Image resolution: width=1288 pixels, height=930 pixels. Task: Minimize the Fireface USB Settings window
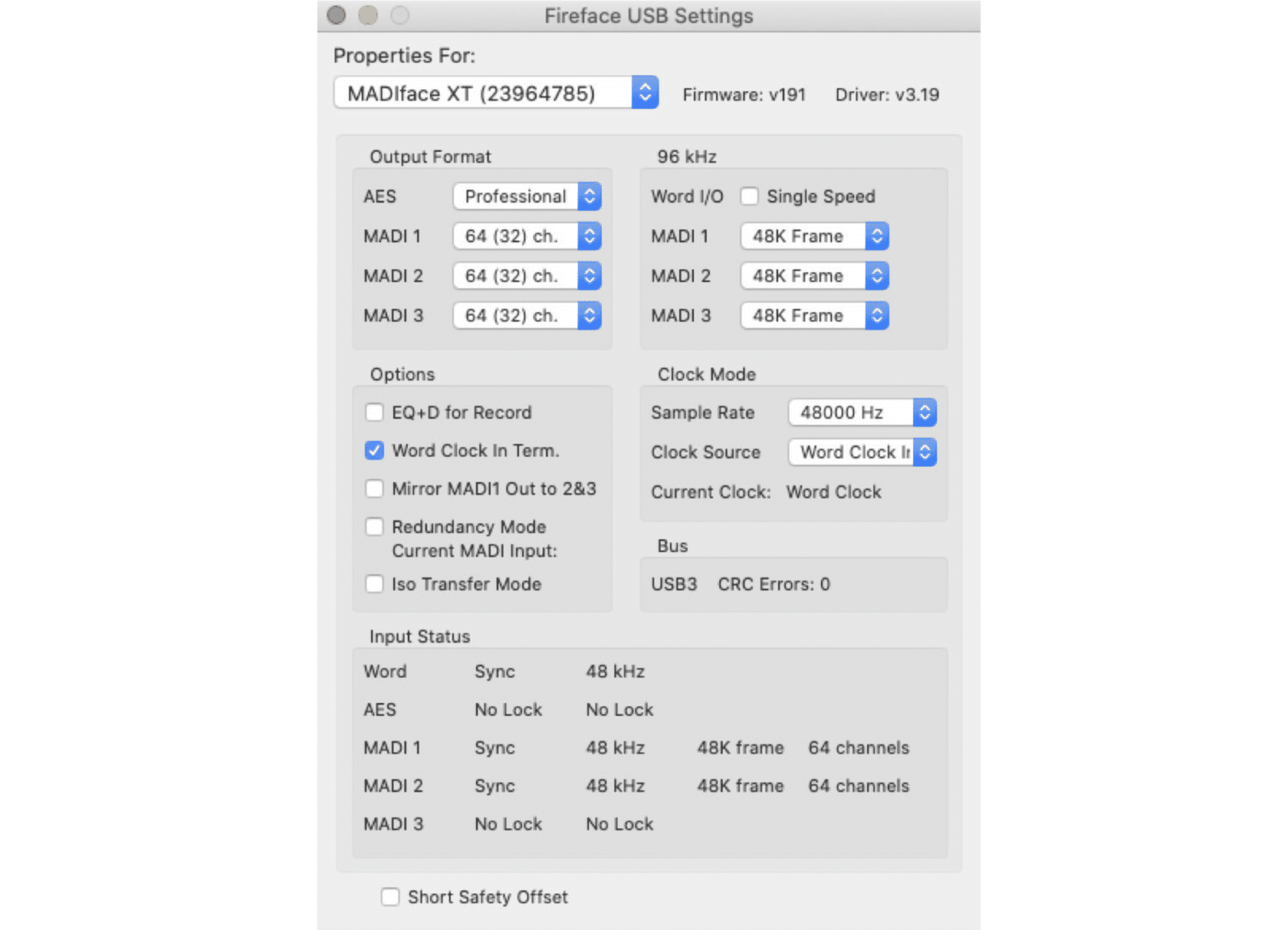[x=368, y=15]
